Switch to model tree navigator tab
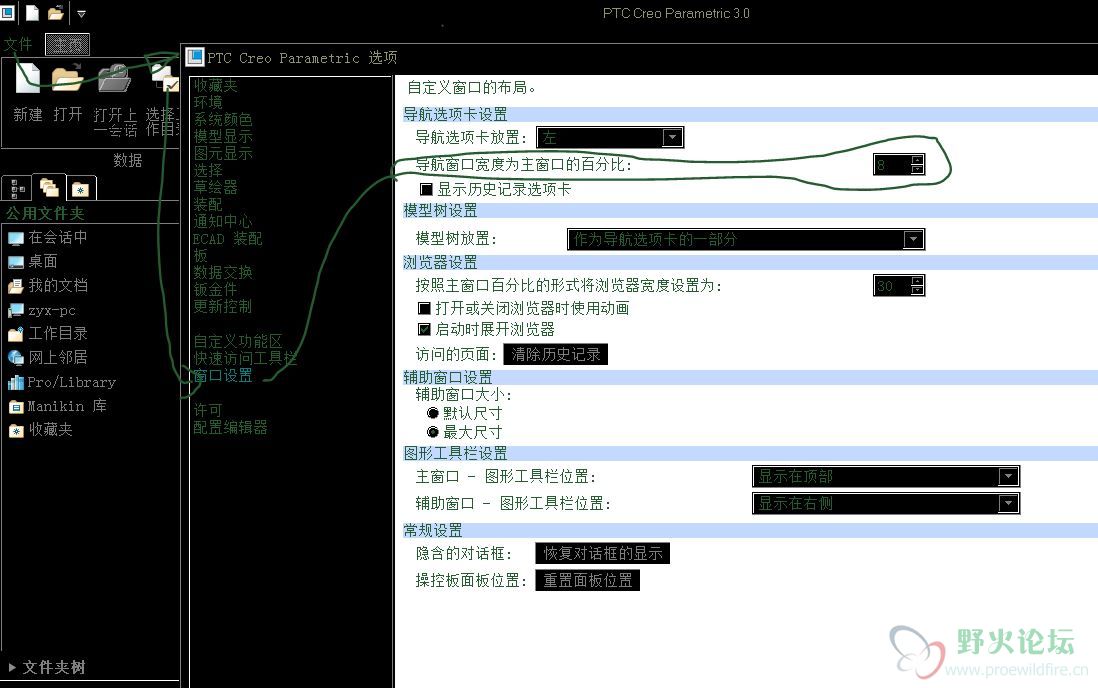Image resolution: width=1098 pixels, height=688 pixels. pos(17,188)
